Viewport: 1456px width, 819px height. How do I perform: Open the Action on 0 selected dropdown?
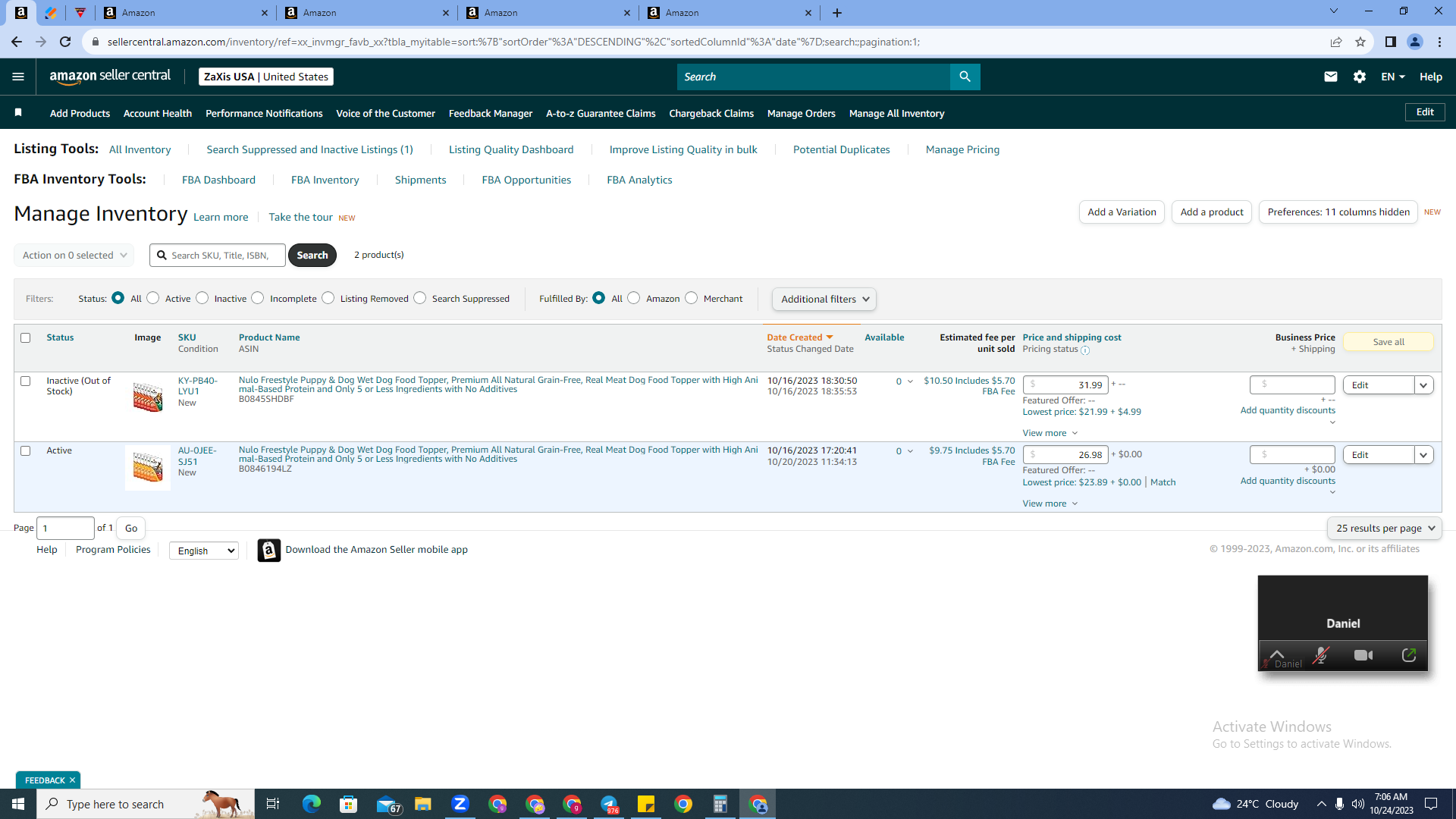(74, 256)
